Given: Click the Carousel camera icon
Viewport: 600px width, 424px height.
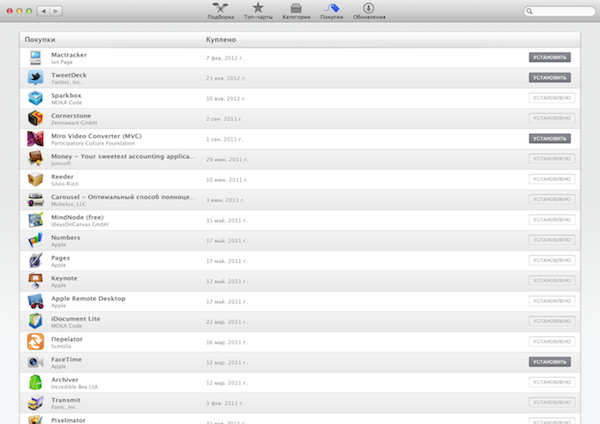Looking at the screenshot, I should [36, 199].
